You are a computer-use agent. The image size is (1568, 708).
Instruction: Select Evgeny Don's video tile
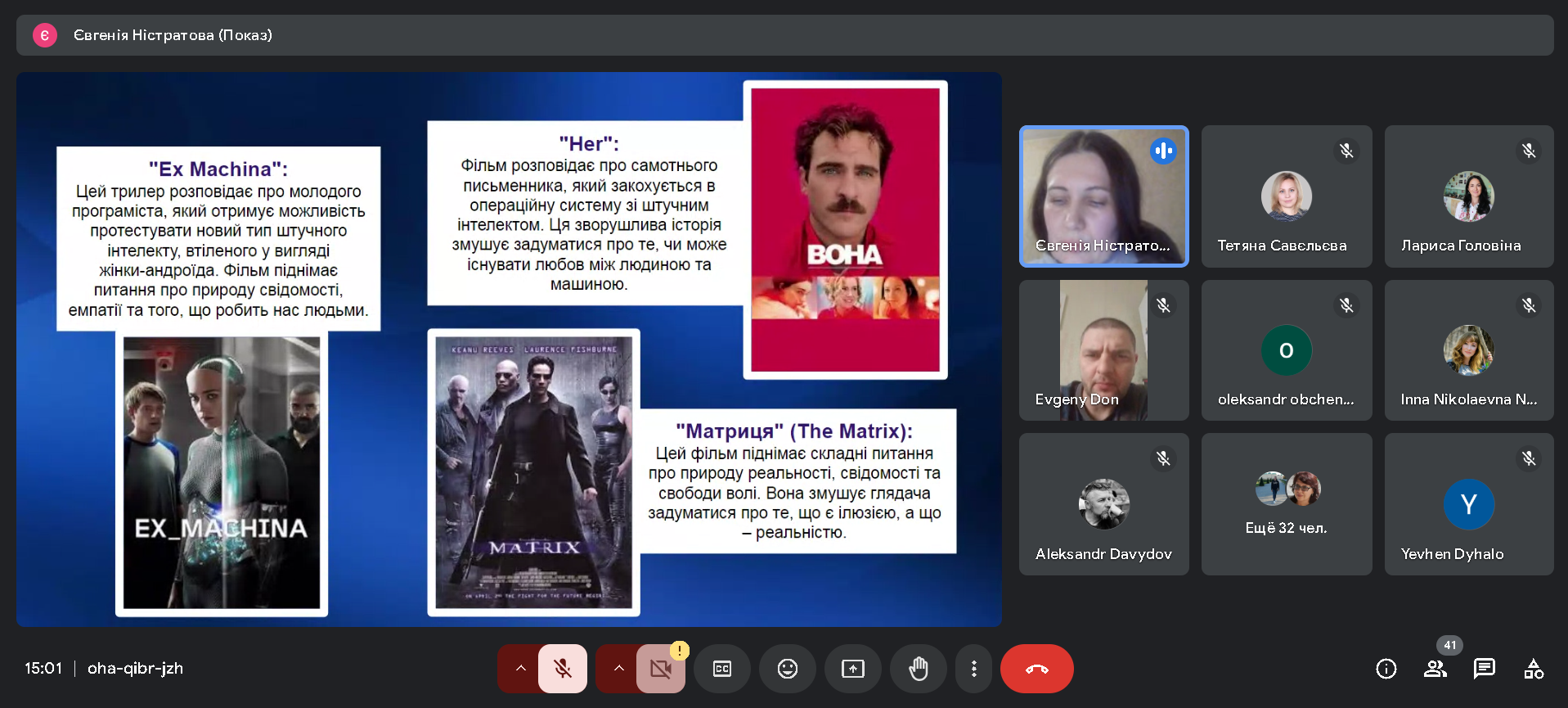pyautogui.click(x=1104, y=350)
